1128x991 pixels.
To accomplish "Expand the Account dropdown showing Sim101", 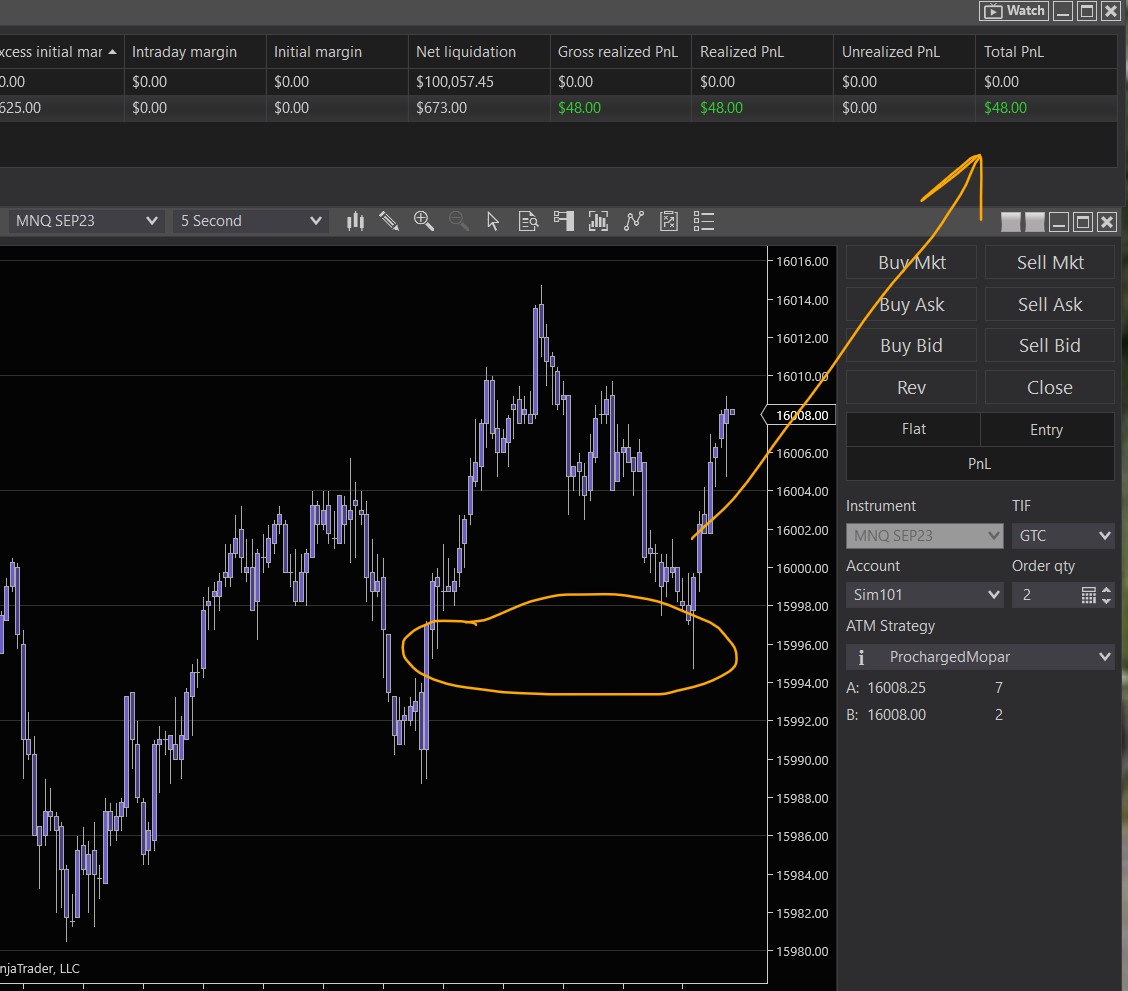I will click(x=924, y=595).
